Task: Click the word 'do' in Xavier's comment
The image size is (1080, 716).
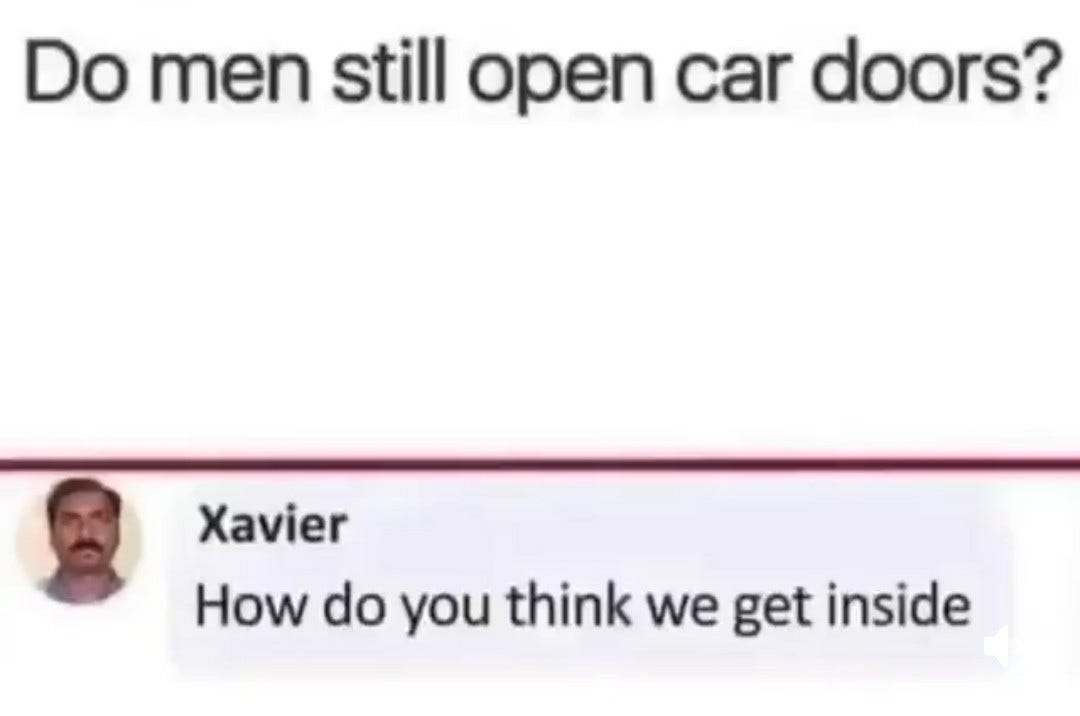Action: 351,606
